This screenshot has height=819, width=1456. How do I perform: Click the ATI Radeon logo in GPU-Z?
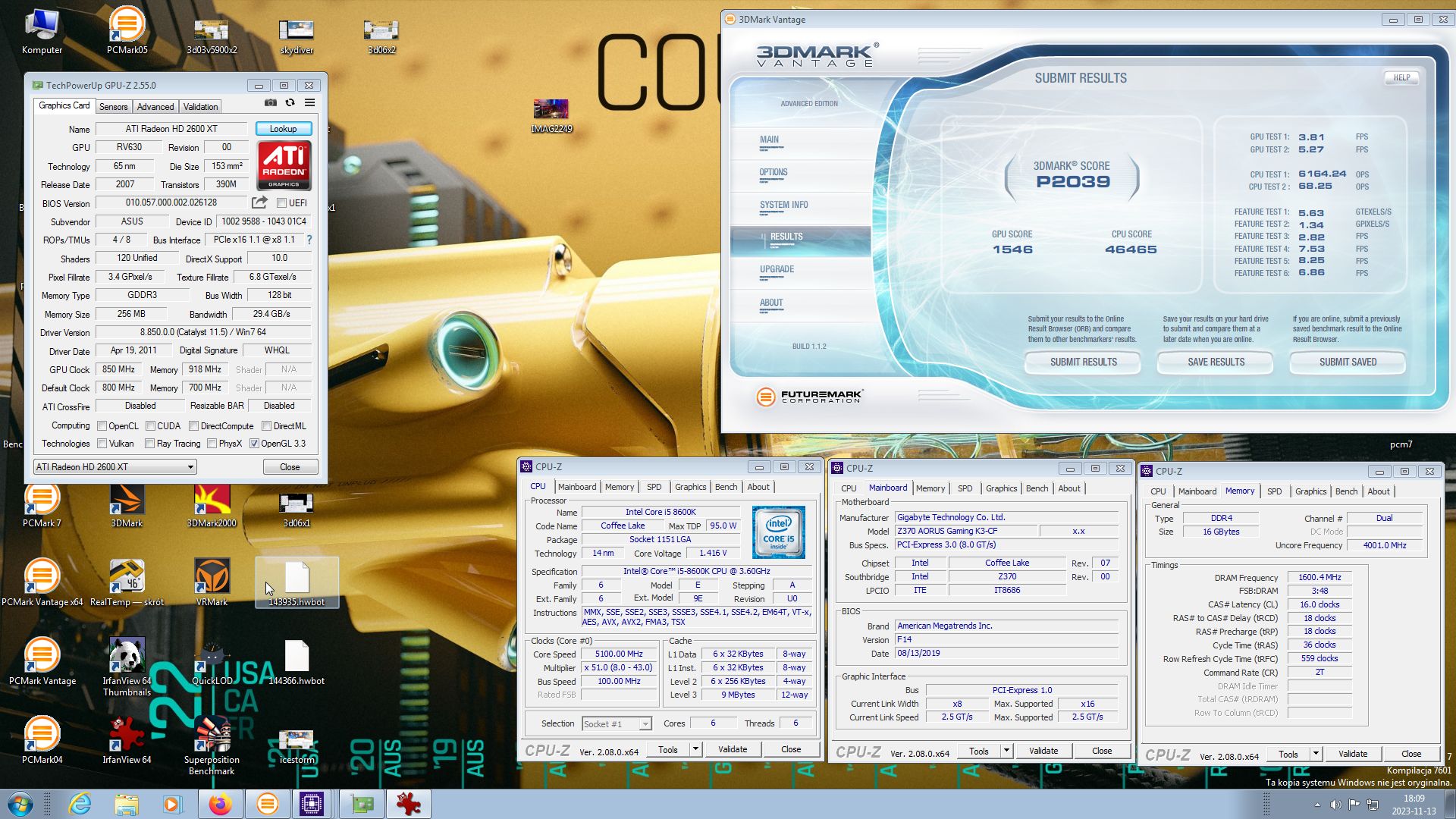(284, 165)
